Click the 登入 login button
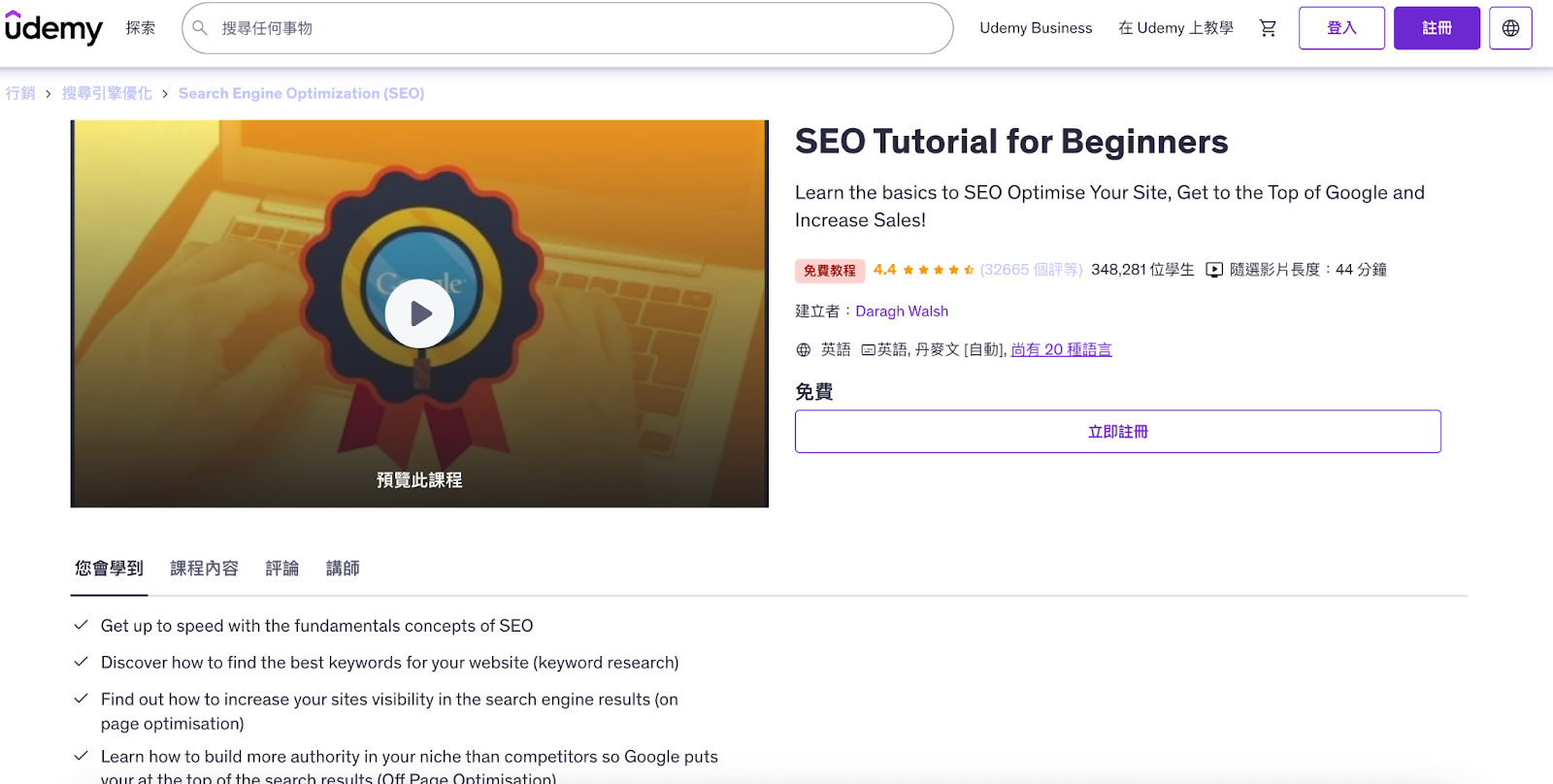Screen dimensions: 1553x784 [x=1341, y=28]
